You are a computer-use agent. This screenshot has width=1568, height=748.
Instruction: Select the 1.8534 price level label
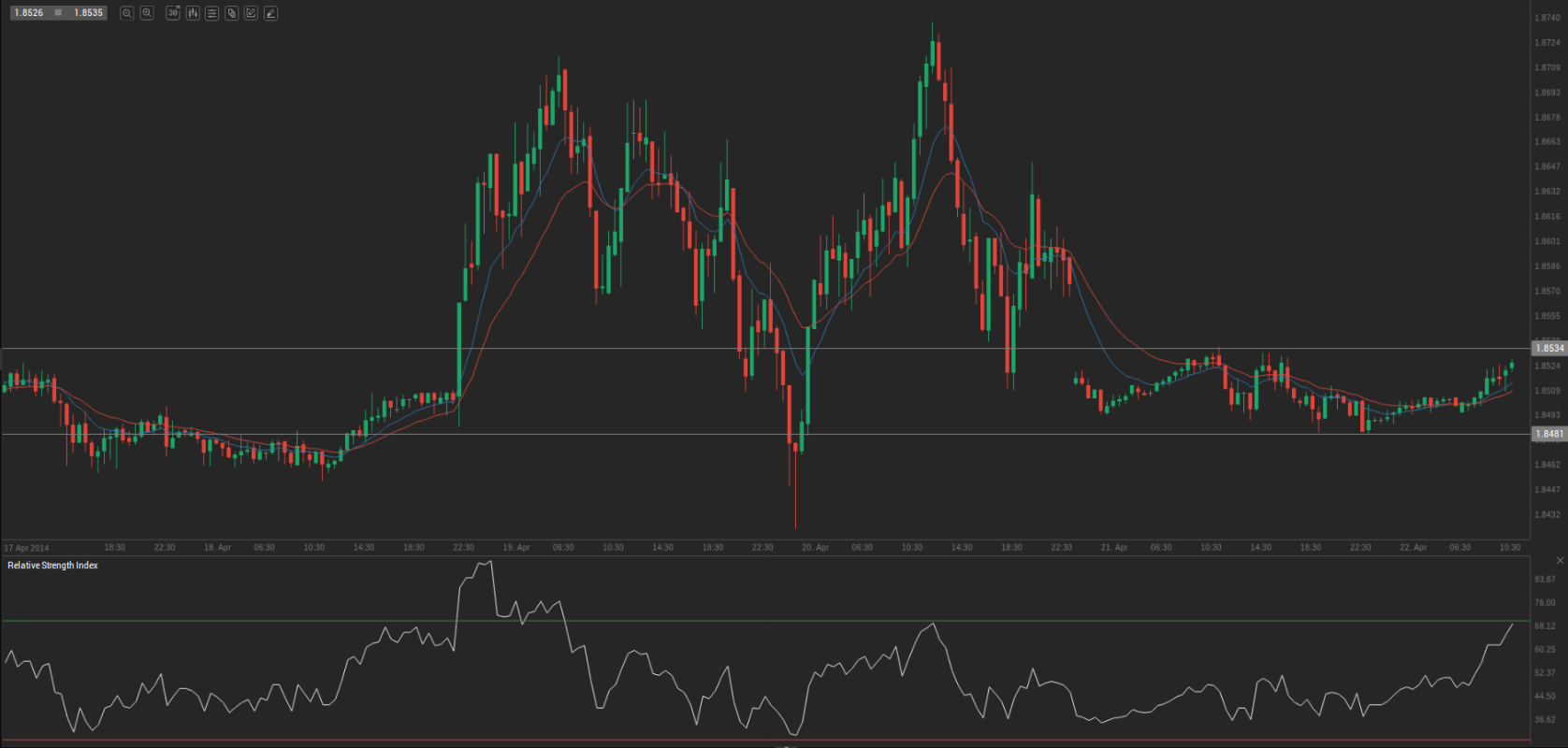[x=1548, y=348]
